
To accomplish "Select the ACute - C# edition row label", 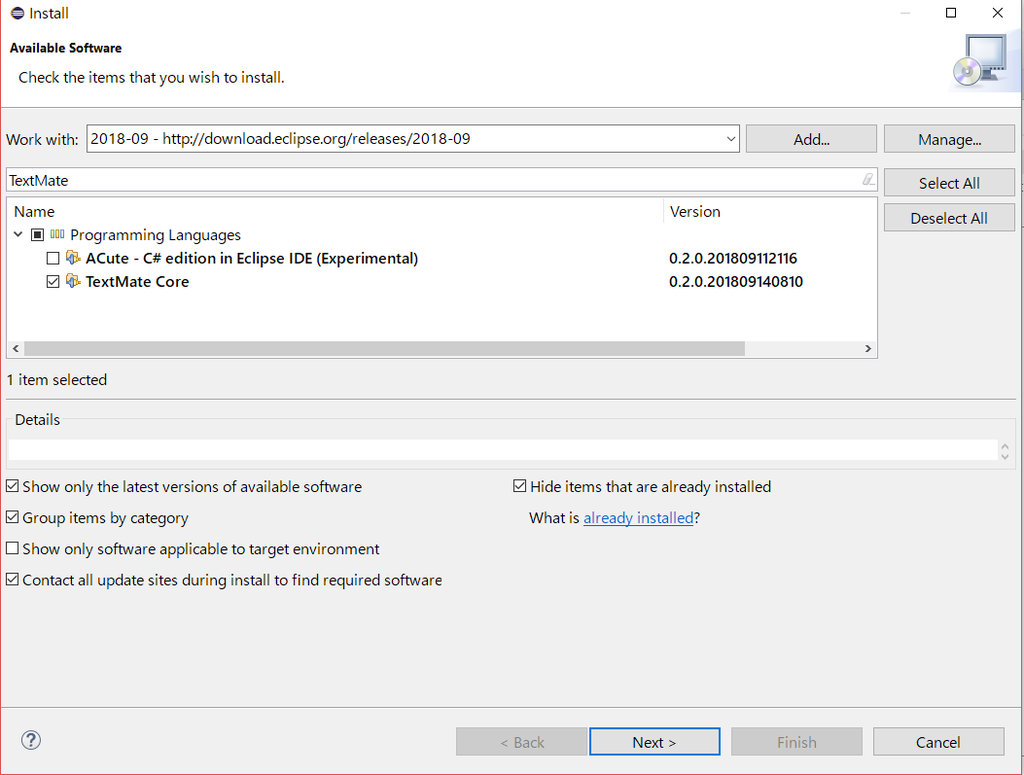I will pos(251,258).
